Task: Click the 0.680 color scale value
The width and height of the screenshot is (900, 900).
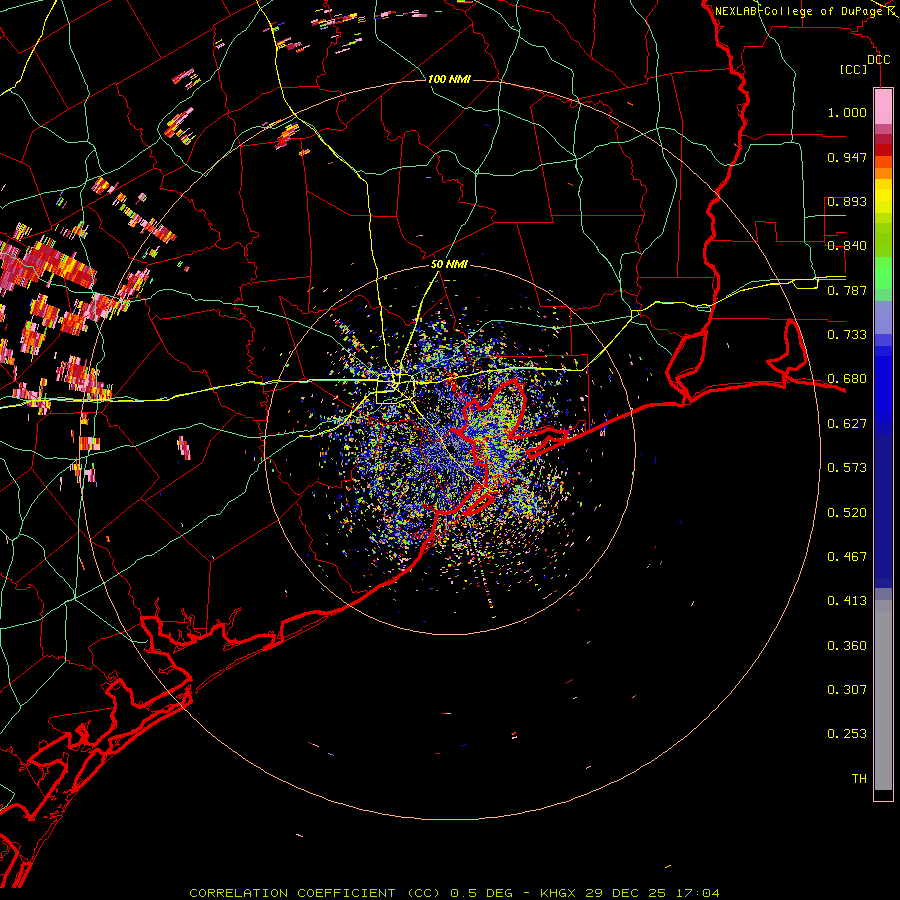Action: pyautogui.click(x=847, y=379)
